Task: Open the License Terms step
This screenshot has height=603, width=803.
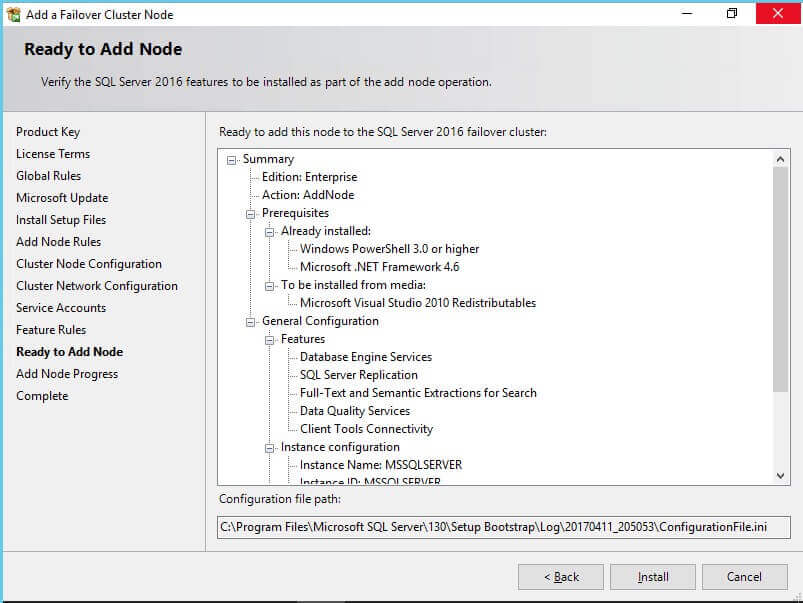Action: coord(53,154)
